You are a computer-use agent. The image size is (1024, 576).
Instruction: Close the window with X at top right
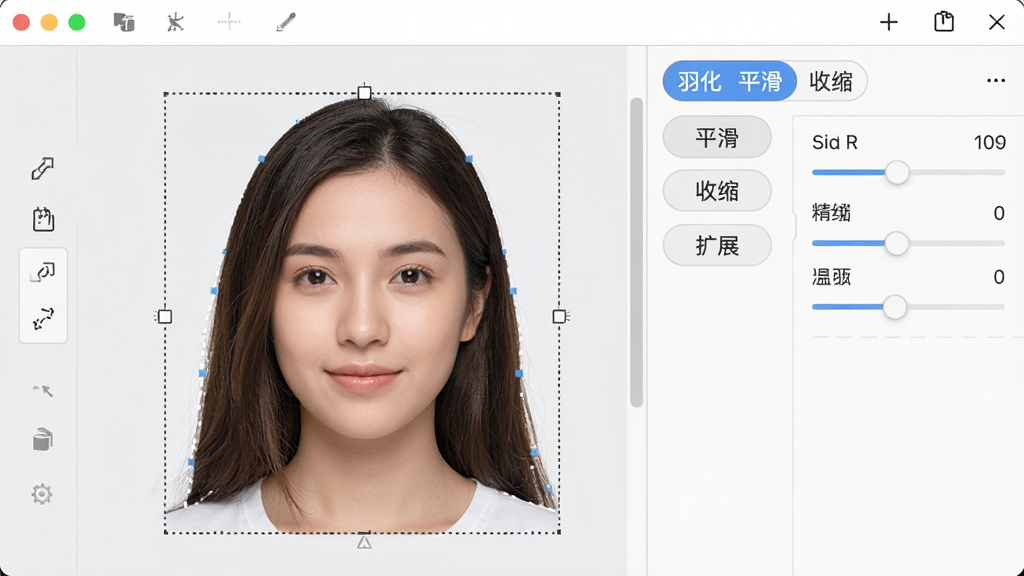[997, 22]
